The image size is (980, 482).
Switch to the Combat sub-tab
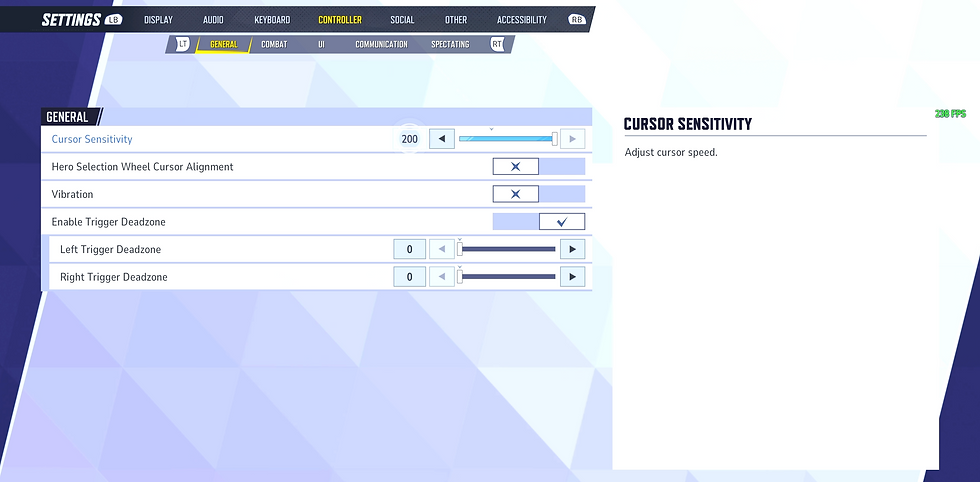(274, 44)
